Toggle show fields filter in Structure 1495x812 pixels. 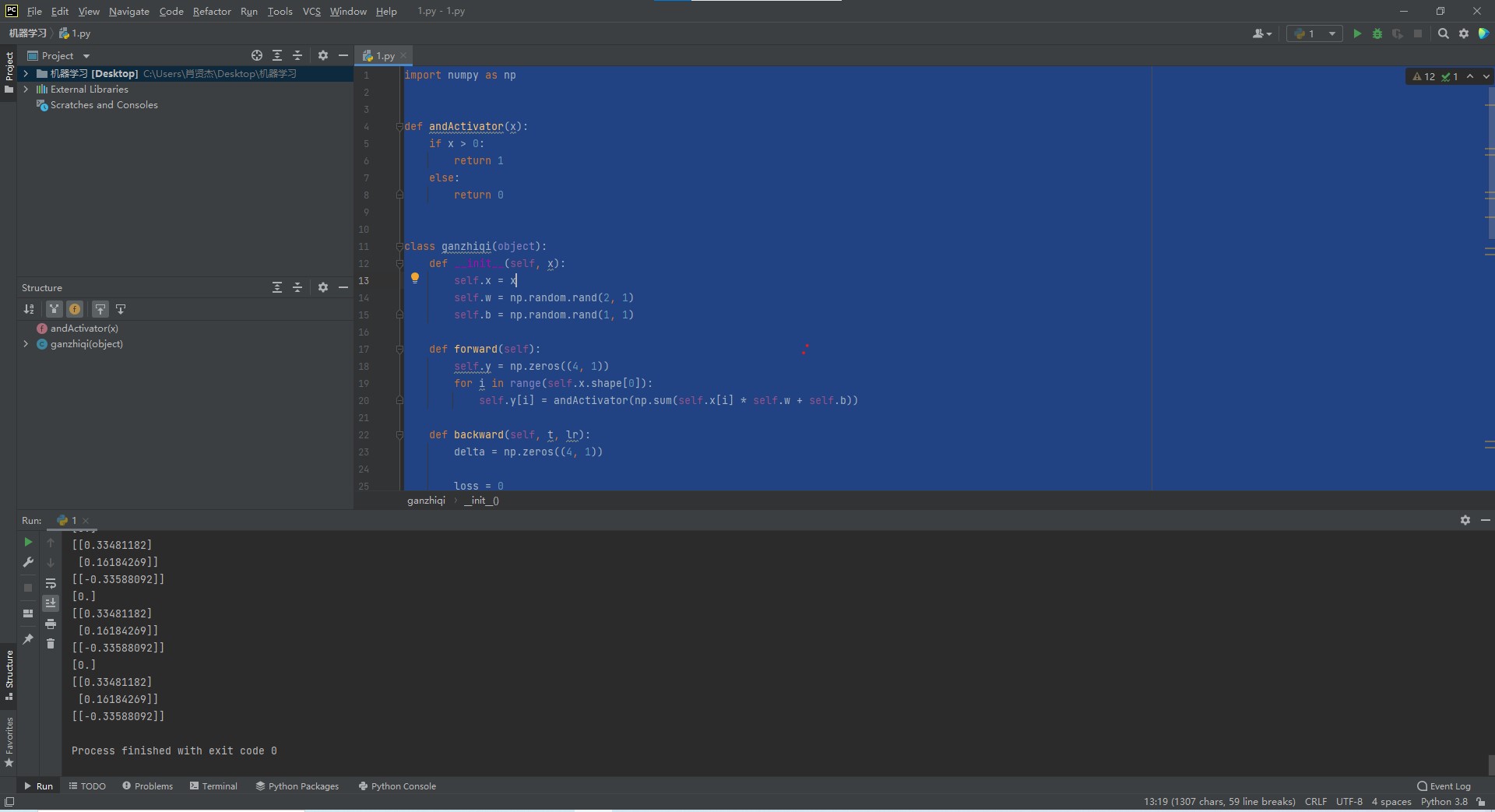pyautogui.click(x=75, y=309)
